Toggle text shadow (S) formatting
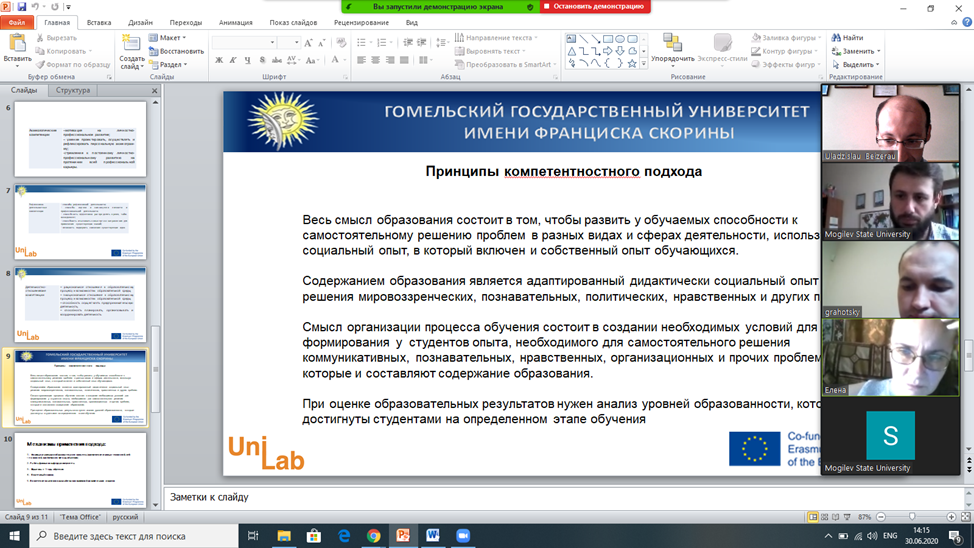This screenshot has width=974, height=548. (x=262, y=60)
